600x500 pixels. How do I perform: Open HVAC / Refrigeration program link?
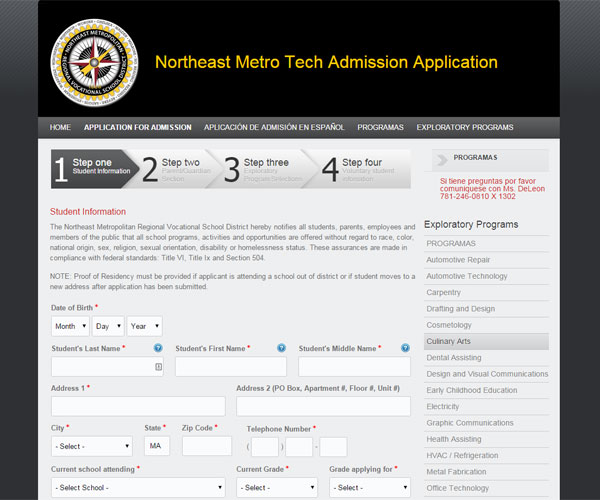click(x=462, y=456)
